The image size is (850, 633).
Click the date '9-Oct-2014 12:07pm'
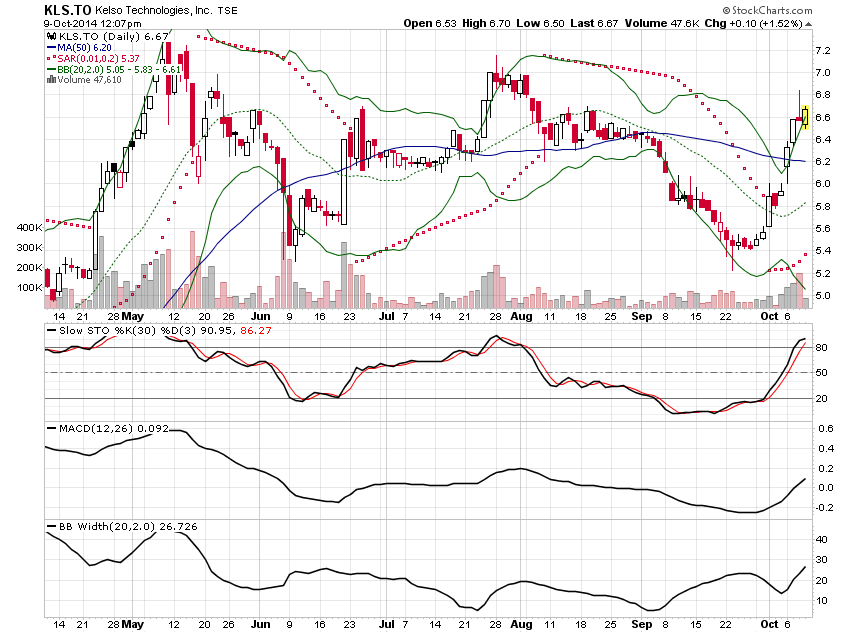click(x=93, y=24)
